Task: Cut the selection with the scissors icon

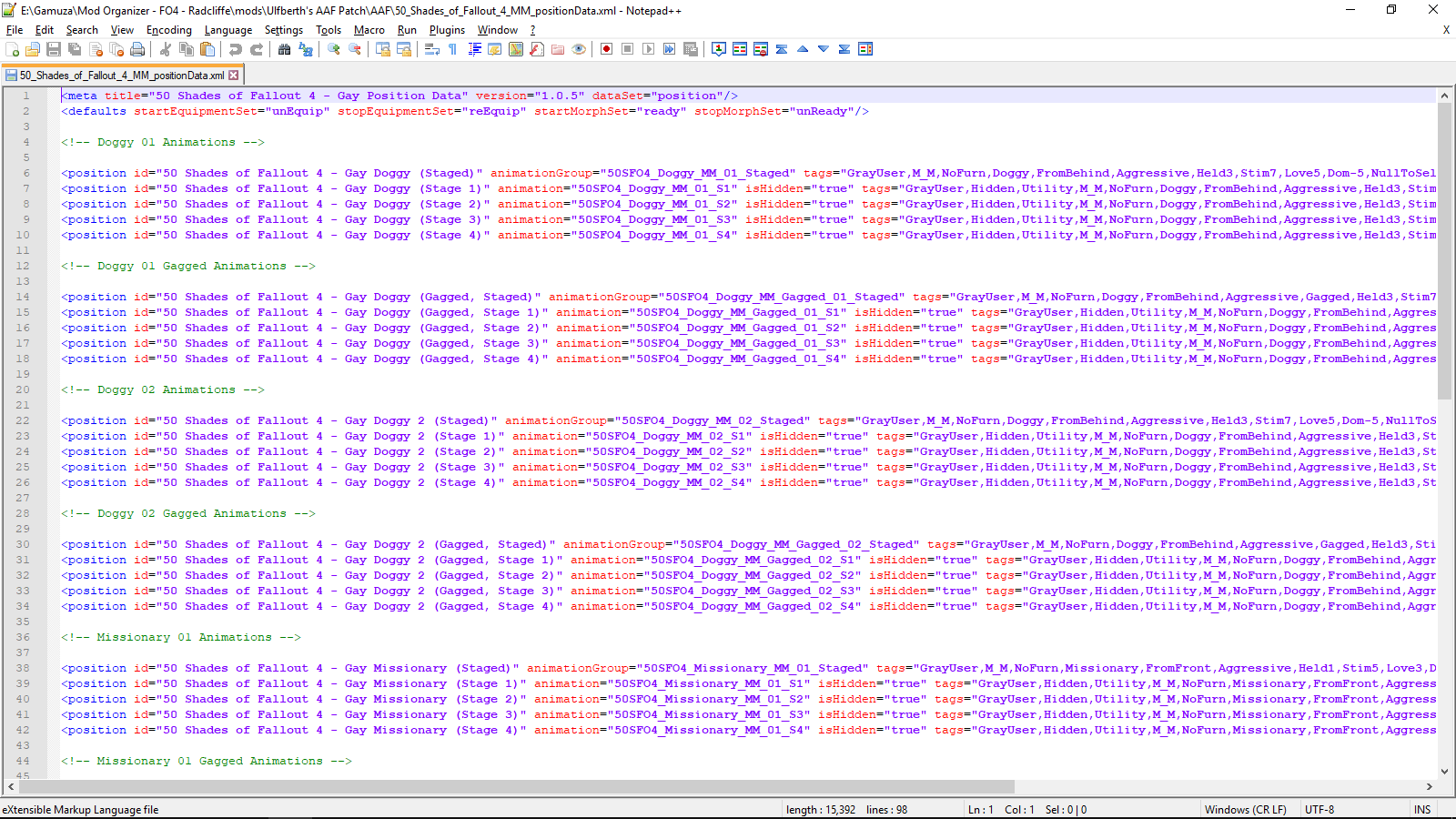Action: (166, 49)
